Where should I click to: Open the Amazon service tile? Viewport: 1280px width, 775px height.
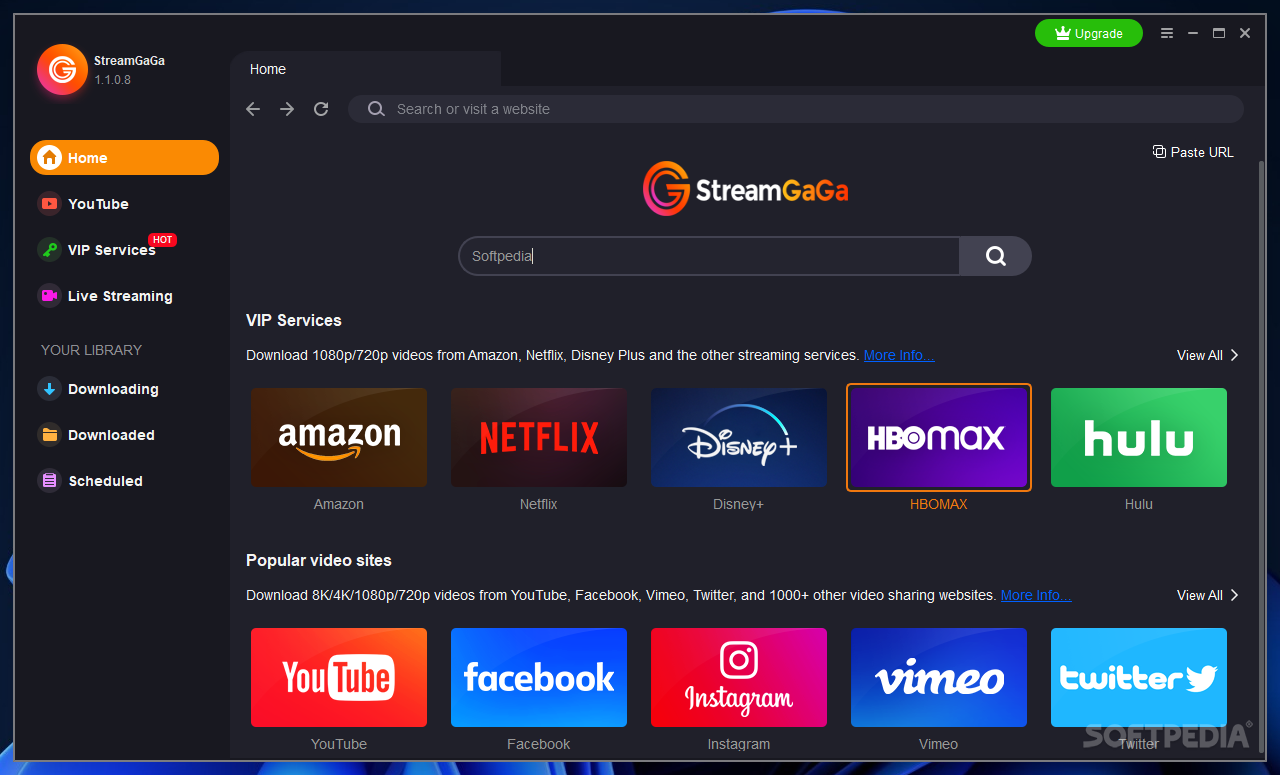tap(339, 438)
